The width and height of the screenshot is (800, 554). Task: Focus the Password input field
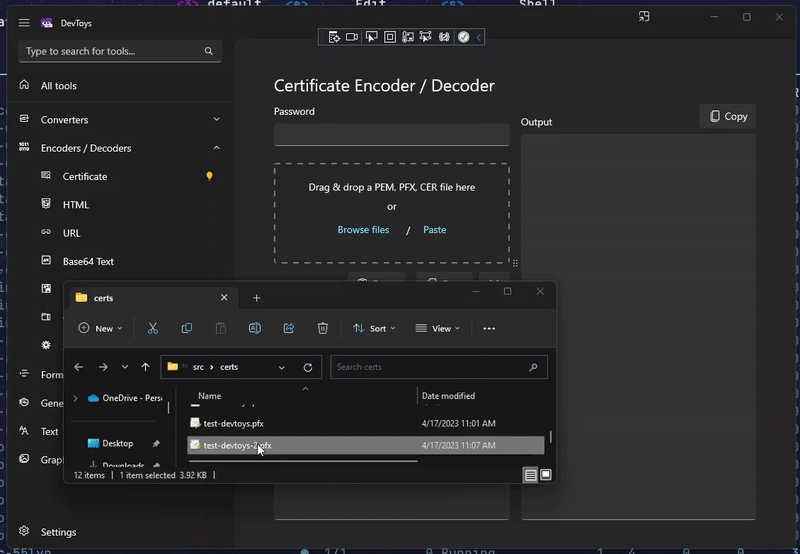click(x=392, y=135)
